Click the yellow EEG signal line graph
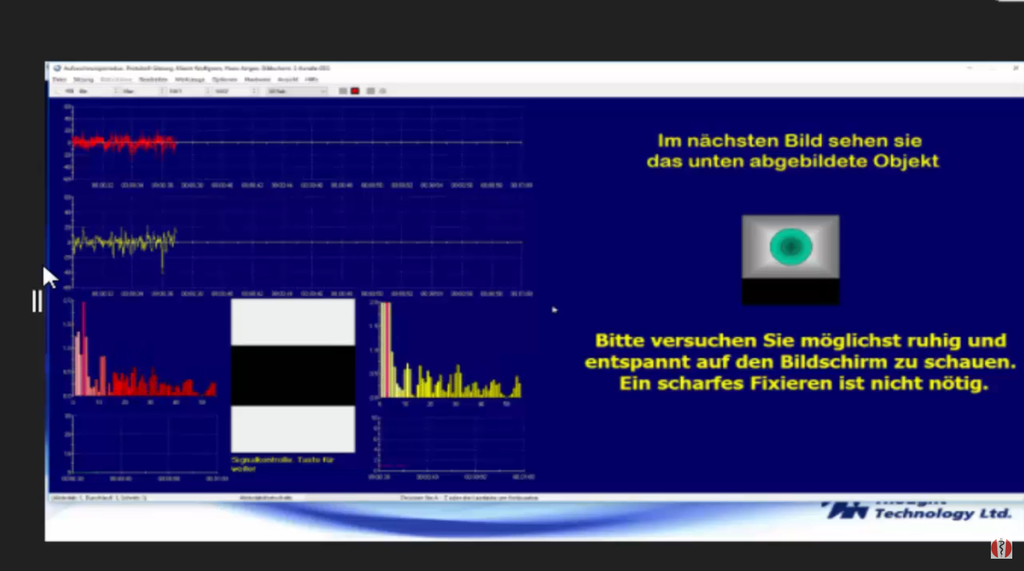The width and height of the screenshot is (1024, 571). pos(297,243)
